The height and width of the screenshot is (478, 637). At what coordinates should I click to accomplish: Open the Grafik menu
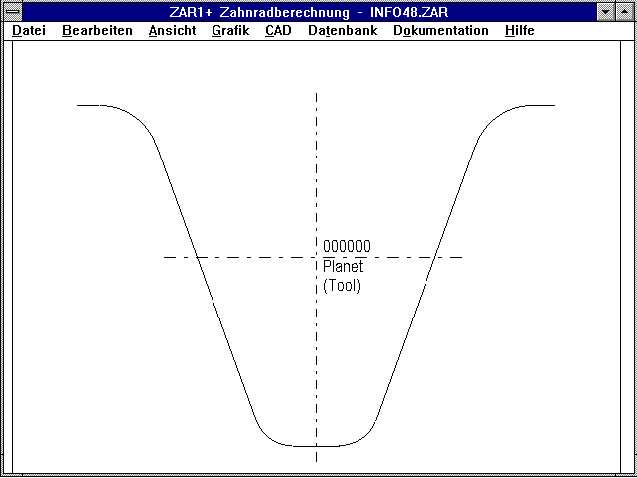[x=230, y=31]
